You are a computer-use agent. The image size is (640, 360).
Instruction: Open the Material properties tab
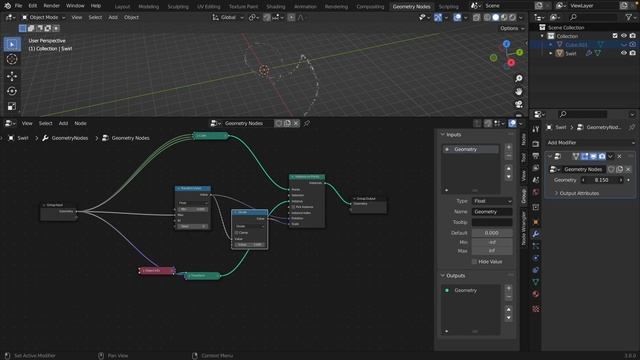pos(536,294)
